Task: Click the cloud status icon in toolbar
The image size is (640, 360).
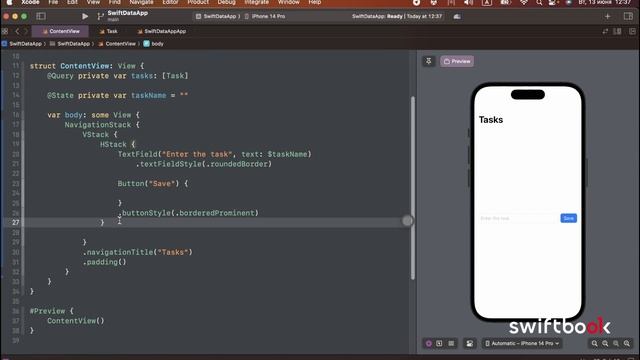Action: (457, 16)
